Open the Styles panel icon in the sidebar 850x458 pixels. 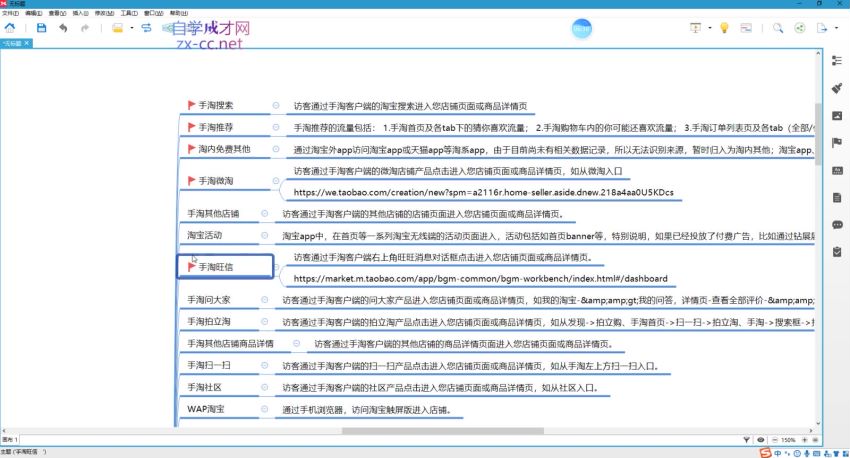pos(837,170)
